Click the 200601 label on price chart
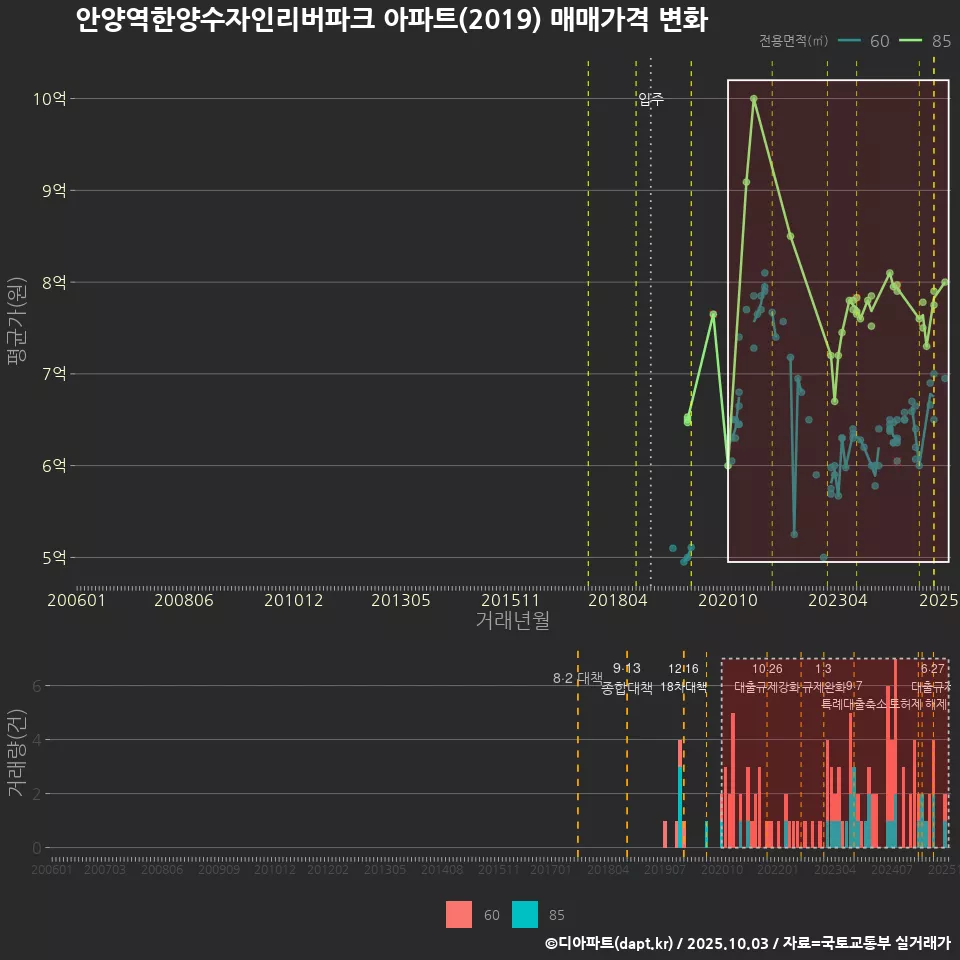Viewport: 960px width, 960px height. (x=77, y=600)
